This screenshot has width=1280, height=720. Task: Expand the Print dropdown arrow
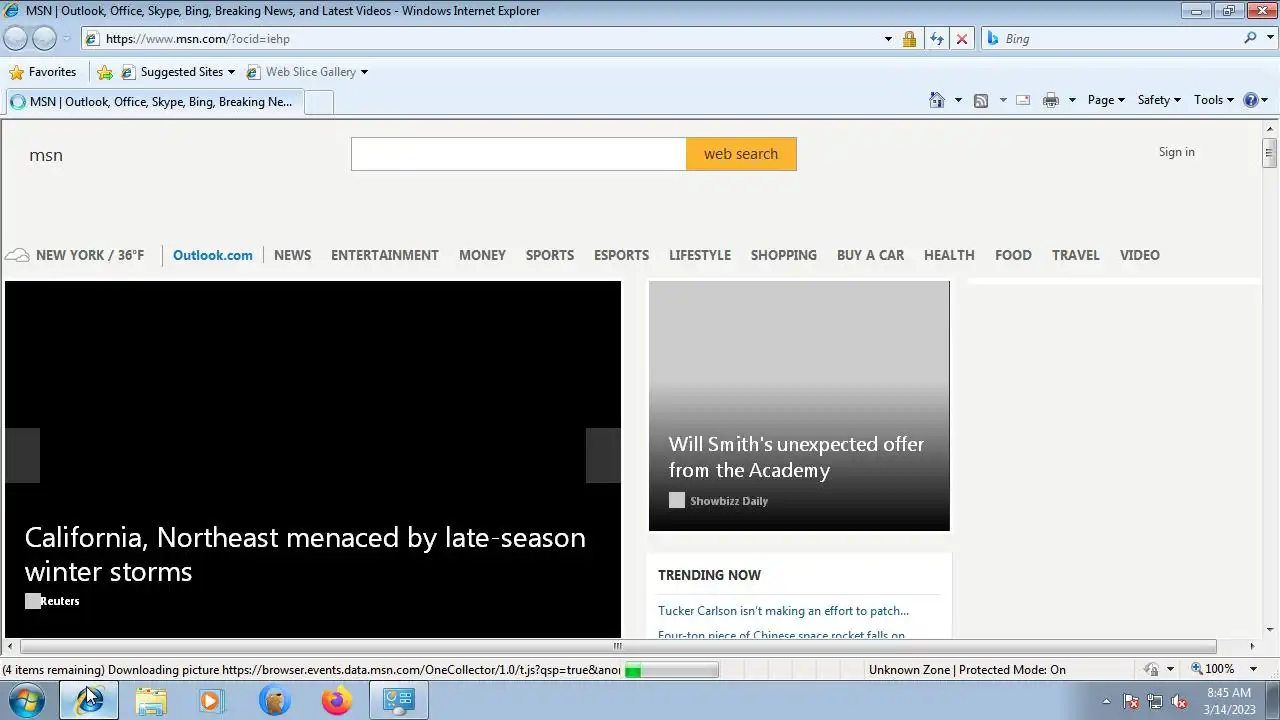click(1072, 100)
